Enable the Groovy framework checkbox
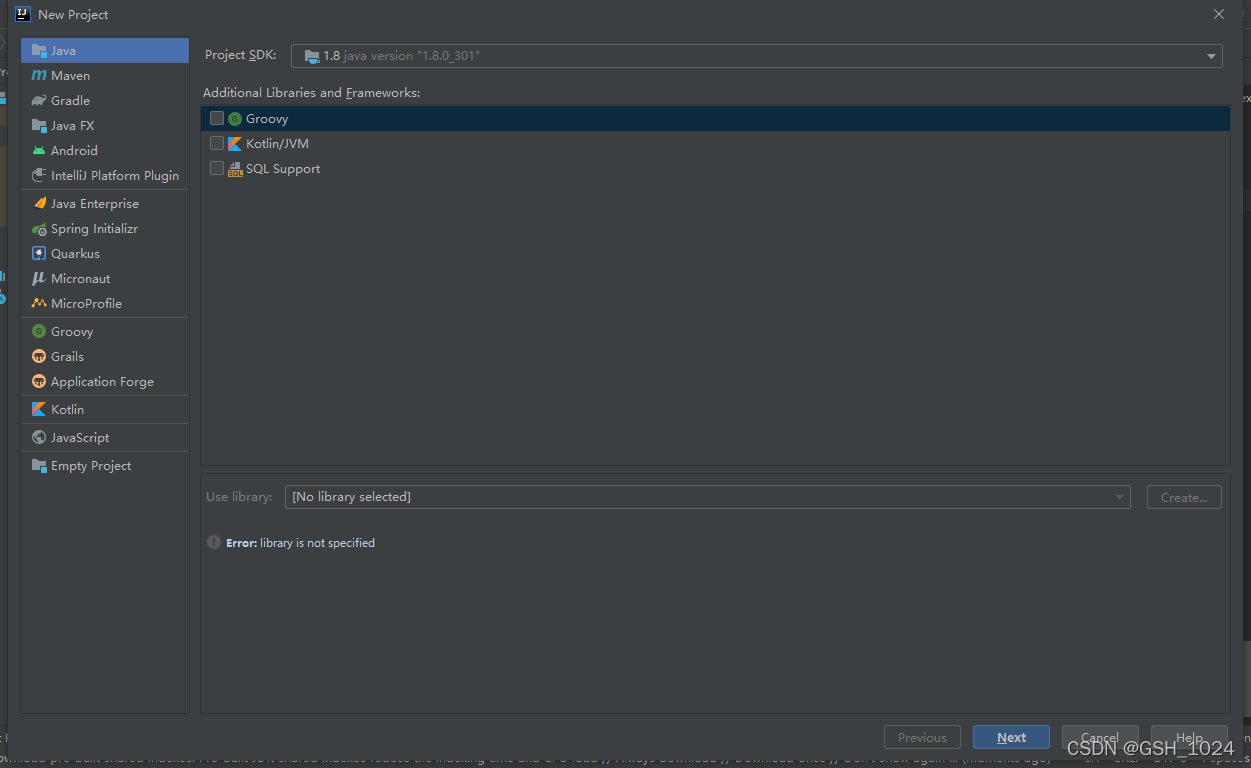The height and width of the screenshot is (768, 1251). [x=217, y=118]
